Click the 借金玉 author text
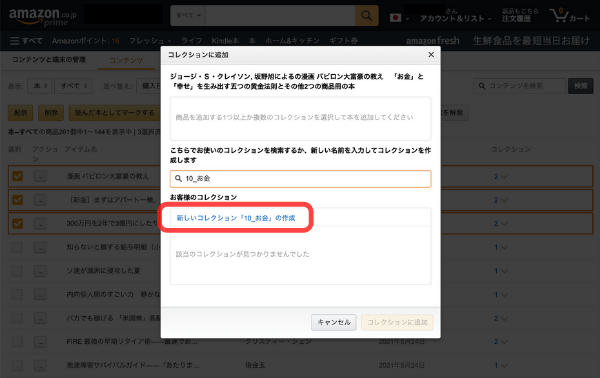Image resolution: width=600 pixels, height=378 pixels. 255,365
